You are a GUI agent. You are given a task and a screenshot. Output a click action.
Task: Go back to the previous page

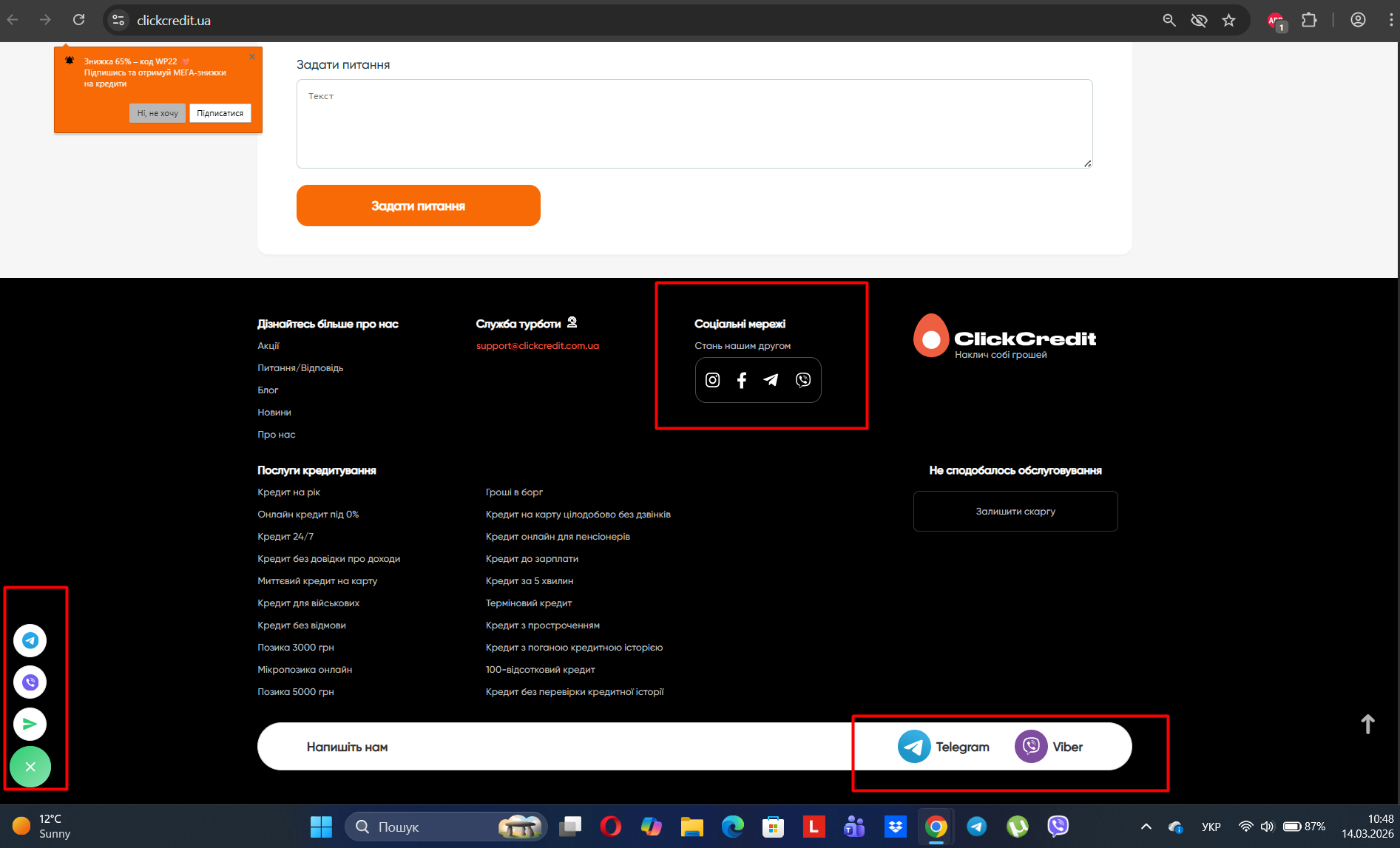click(x=13, y=20)
